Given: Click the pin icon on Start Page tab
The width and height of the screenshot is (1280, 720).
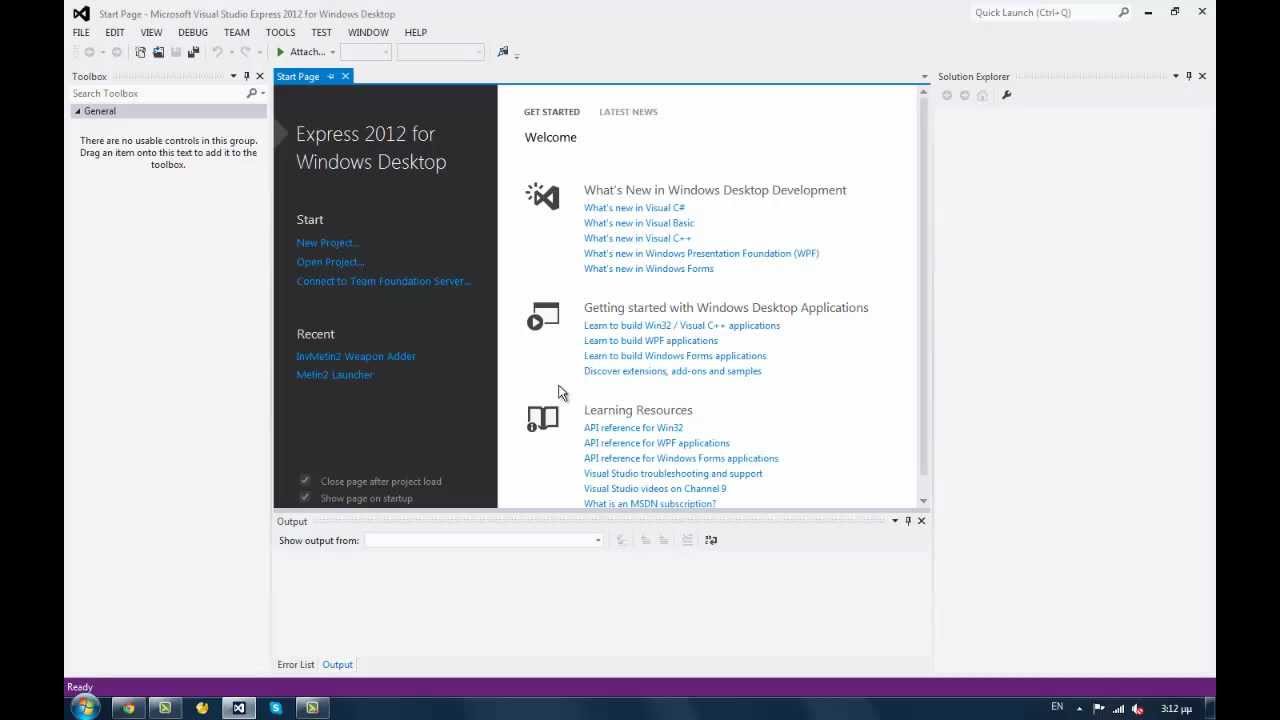Looking at the screenshot, I should coord(331,76).
